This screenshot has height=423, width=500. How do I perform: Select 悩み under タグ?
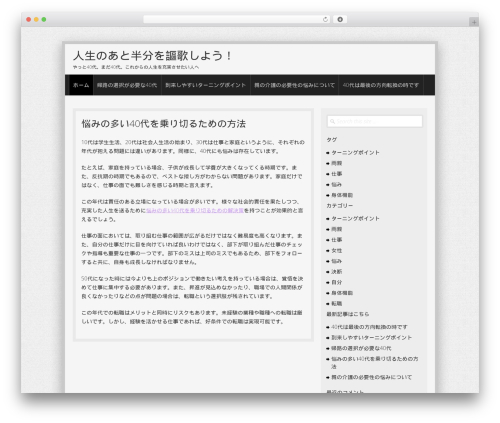tap(337, 185)
